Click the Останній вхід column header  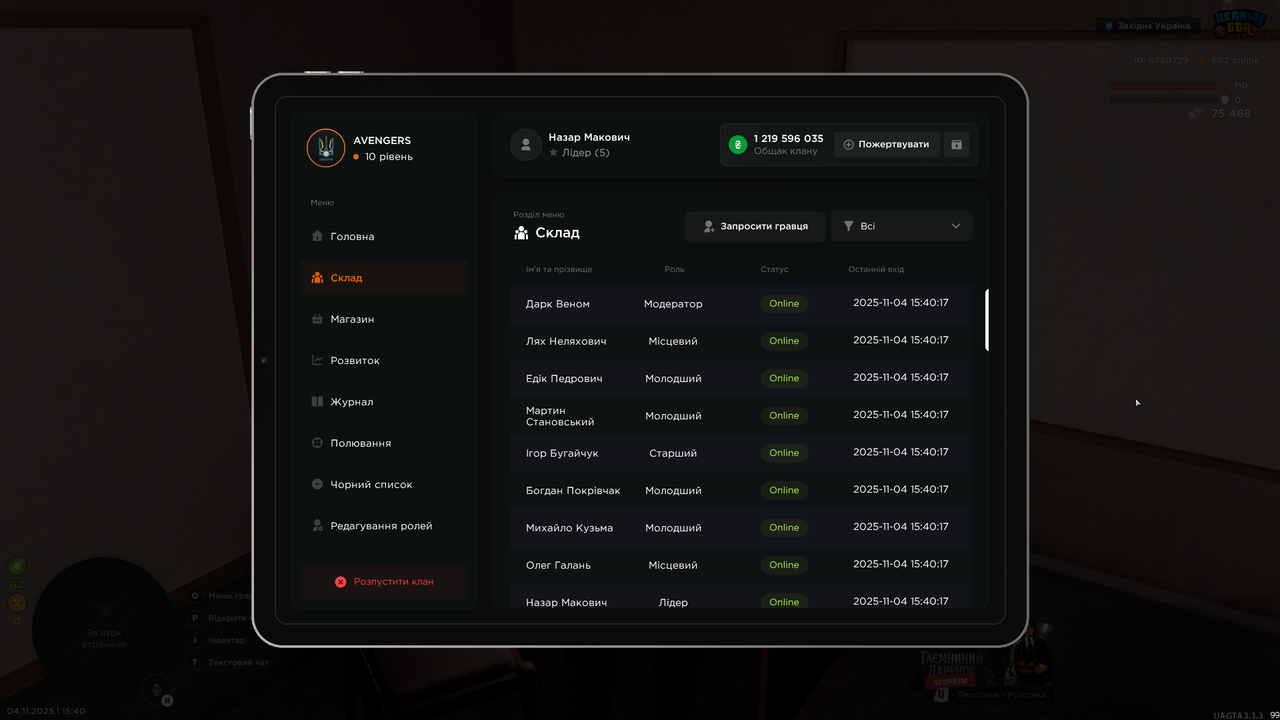876,270
